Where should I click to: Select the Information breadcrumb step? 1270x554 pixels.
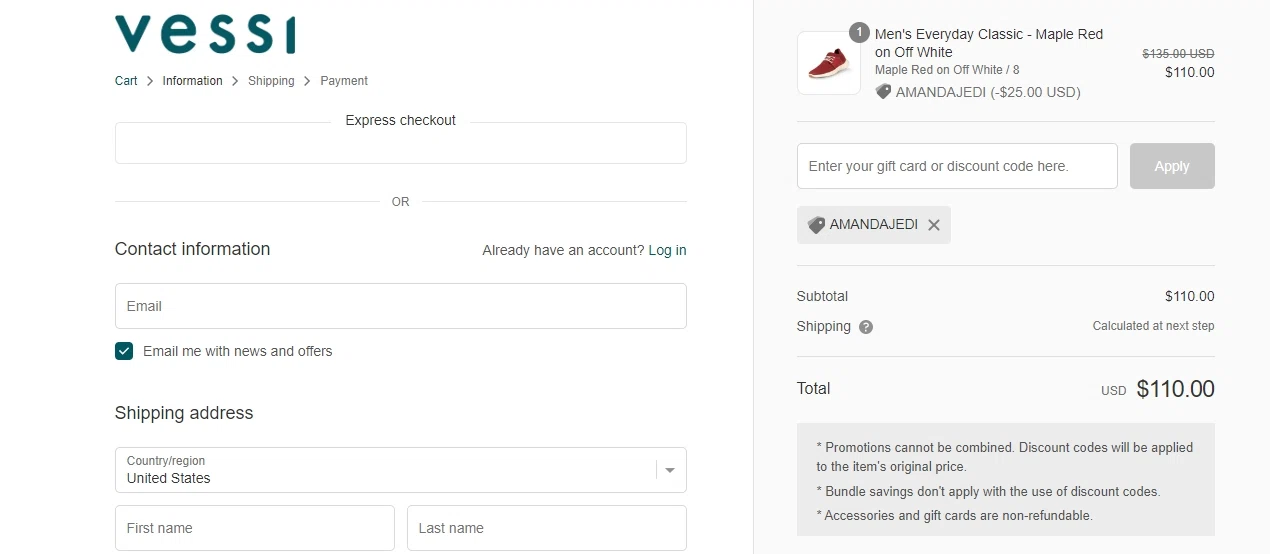[192, 81]
